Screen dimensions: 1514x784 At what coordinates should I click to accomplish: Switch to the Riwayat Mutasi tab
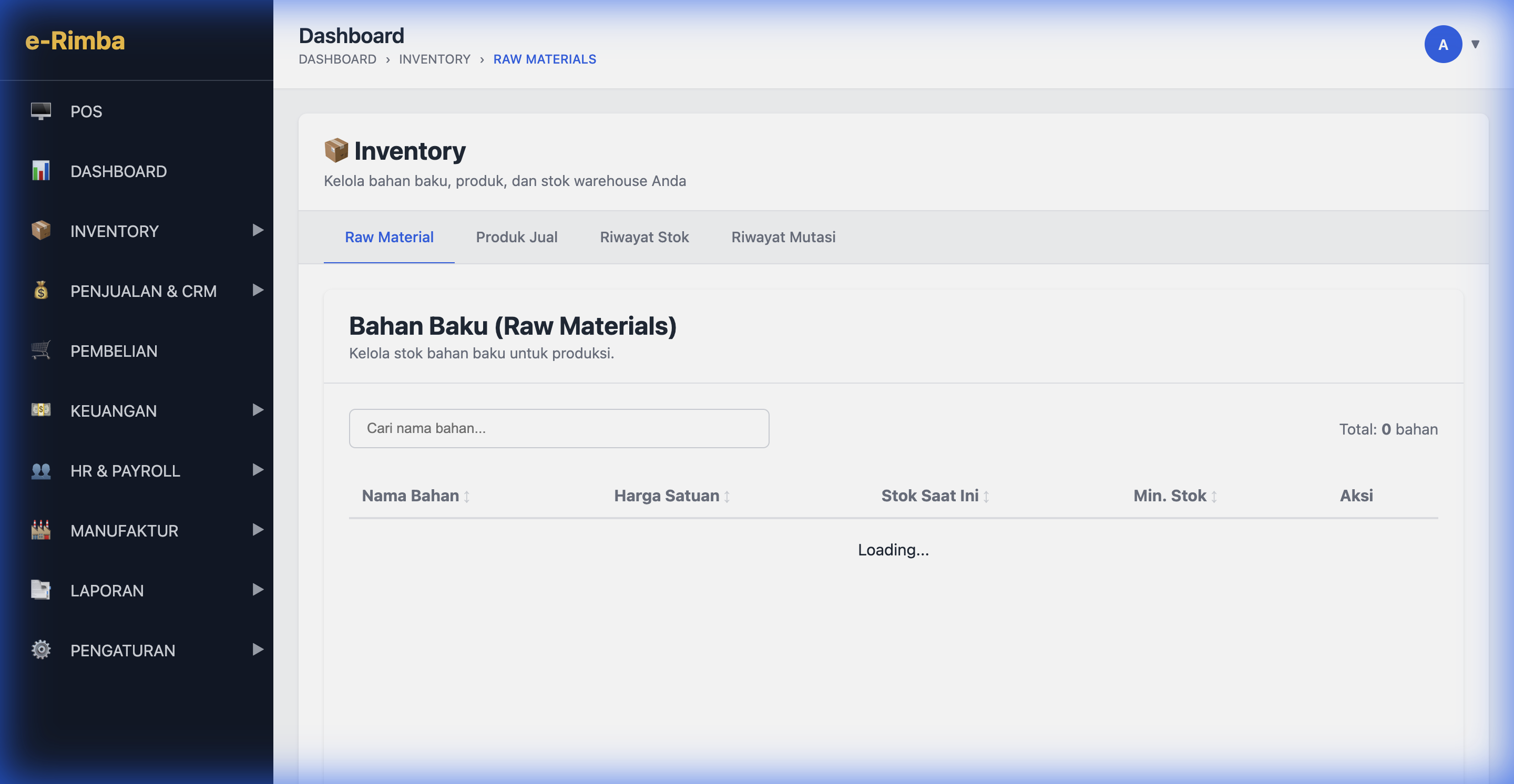point(783,238)
